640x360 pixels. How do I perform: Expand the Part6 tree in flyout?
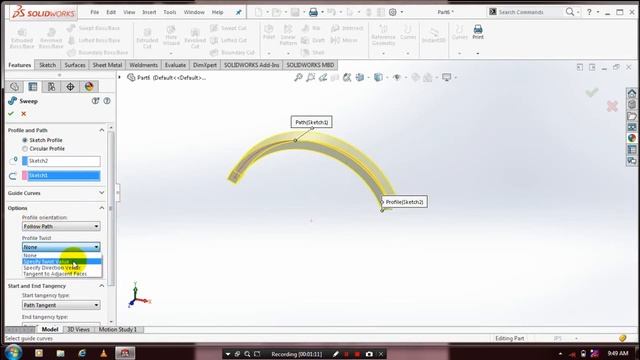pyautogui.click(x=120, y=77)
